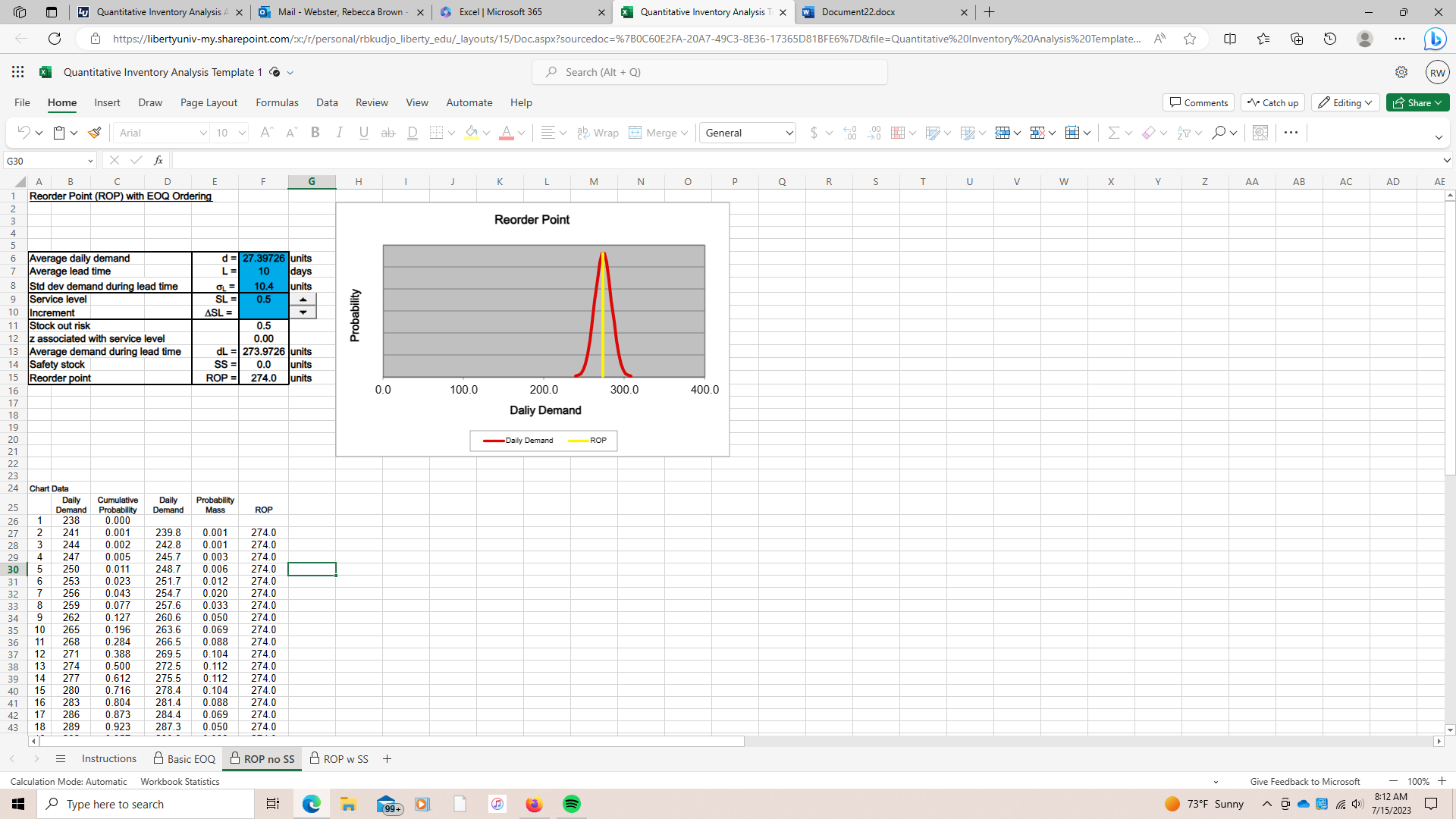
Task: Open the Basic EOQ sheet tab
Action: 184,759
